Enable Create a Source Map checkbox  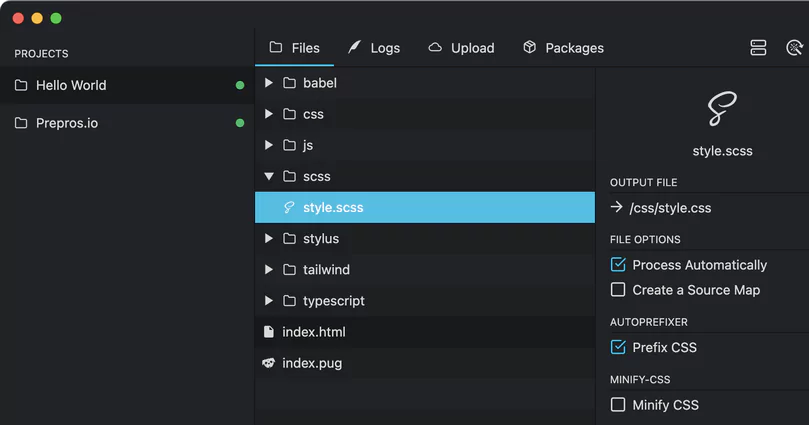[618, 290]
